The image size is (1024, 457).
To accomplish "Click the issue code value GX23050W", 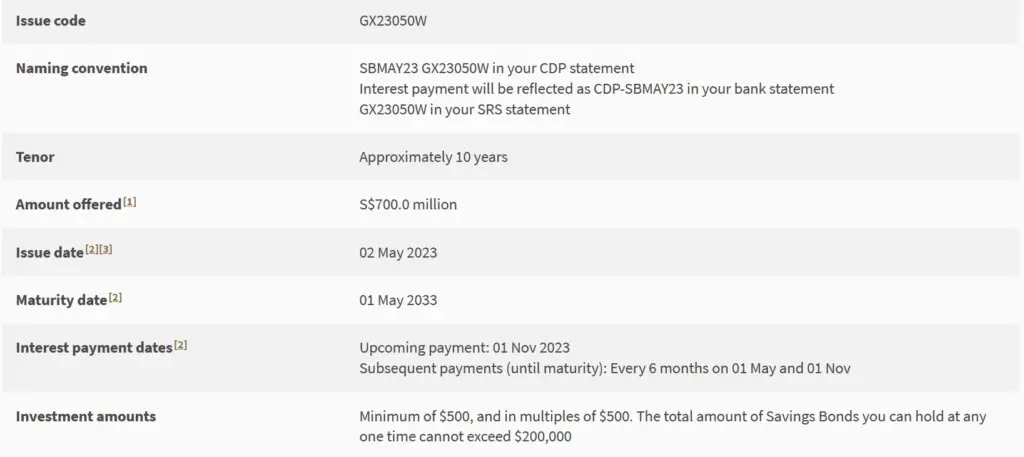I will click(x=393, y=21).
